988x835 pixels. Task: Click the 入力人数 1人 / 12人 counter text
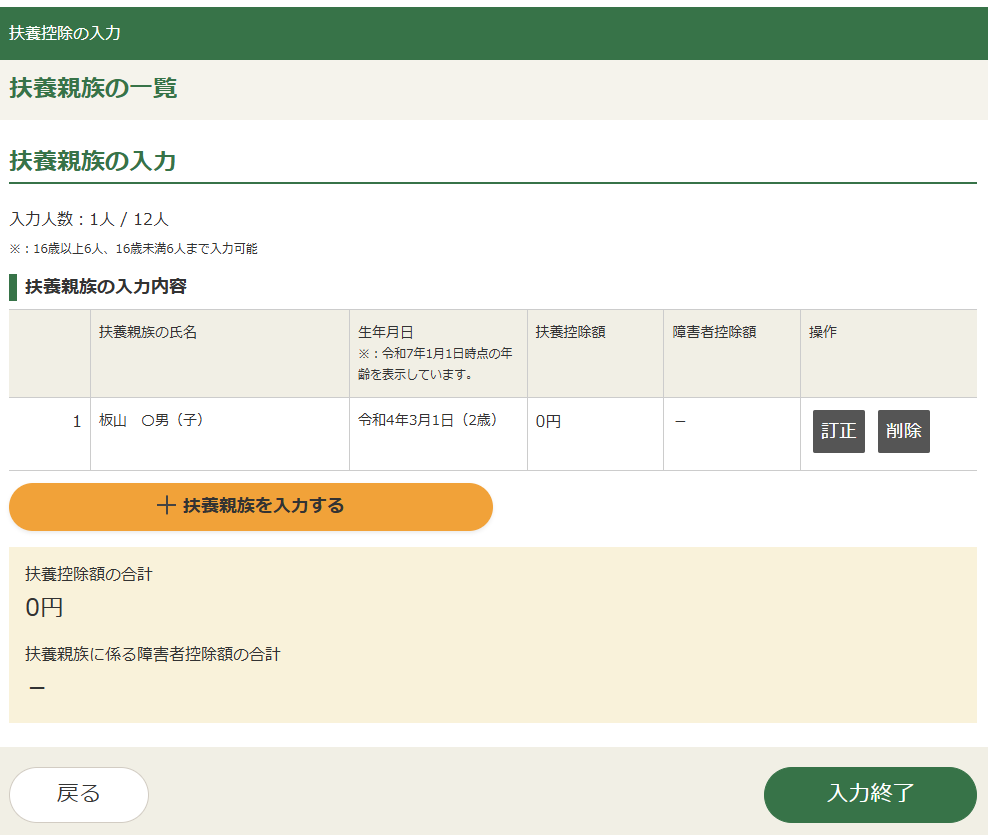coord(89,219)
